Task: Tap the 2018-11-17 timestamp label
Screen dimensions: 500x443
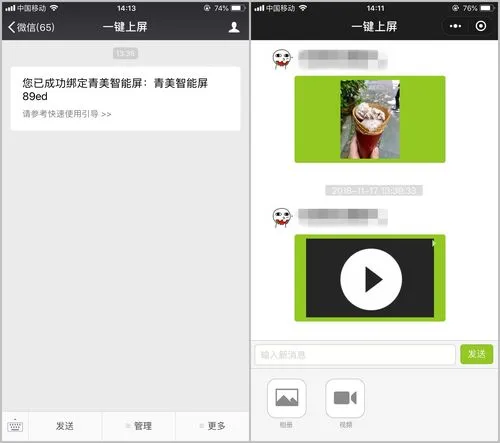Action: point(374,190)
